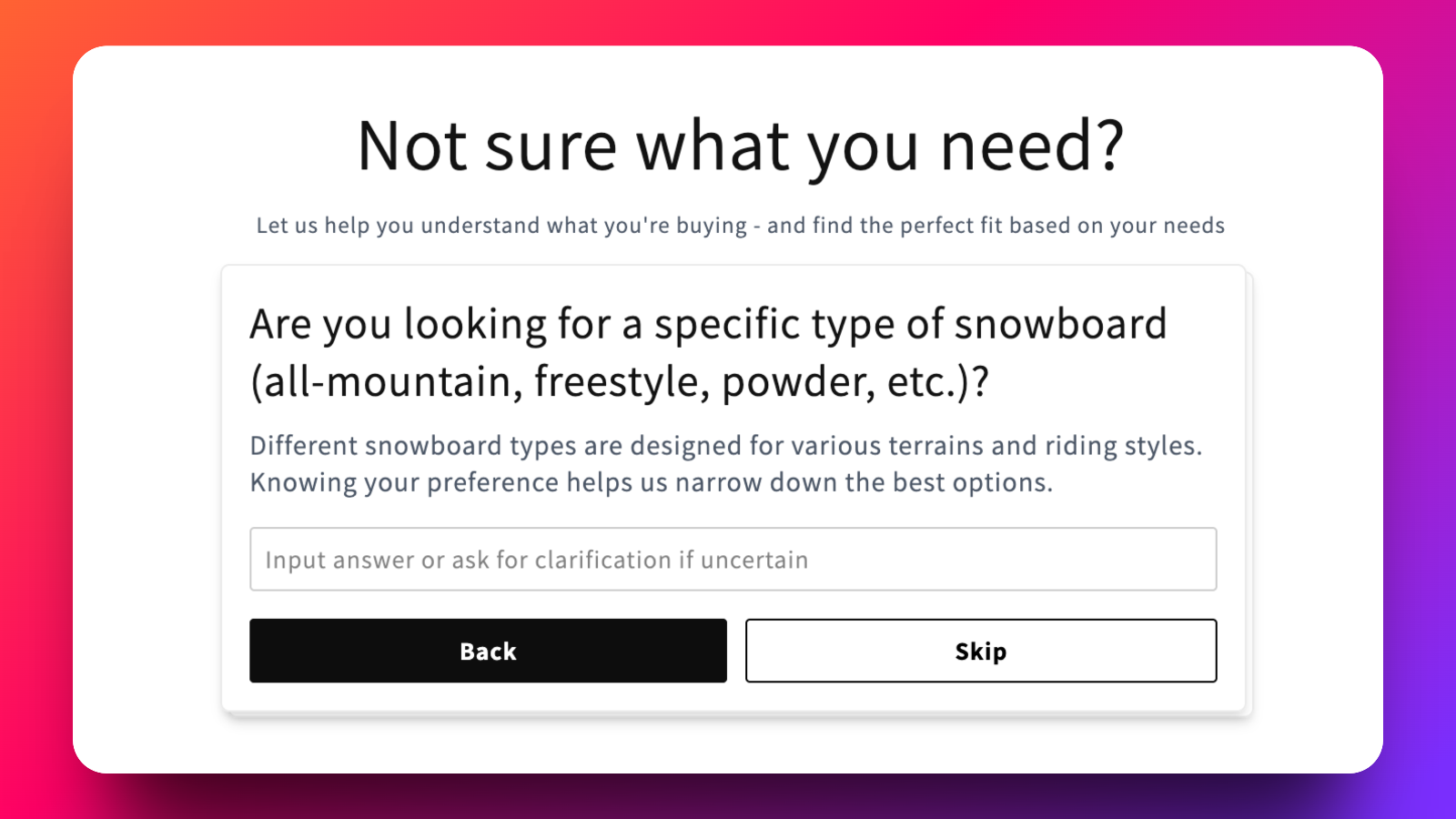The image size is (1456, 819).
Task: Focus the answer input field
Action: pyautogui.click(x=733, y=559)
